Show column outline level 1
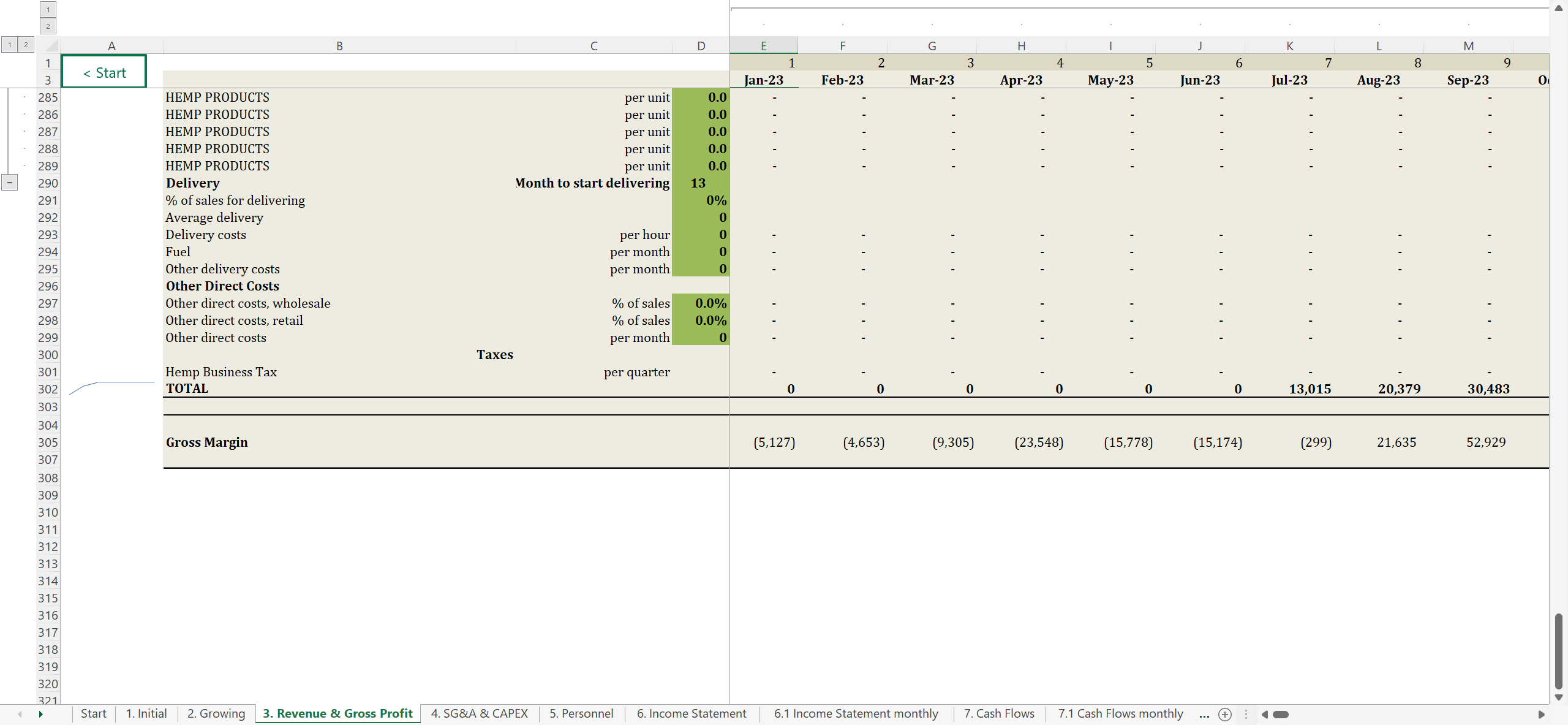The width and height of the screenshot is (1568, 725). pyautogui.click(x=48, y=9)
